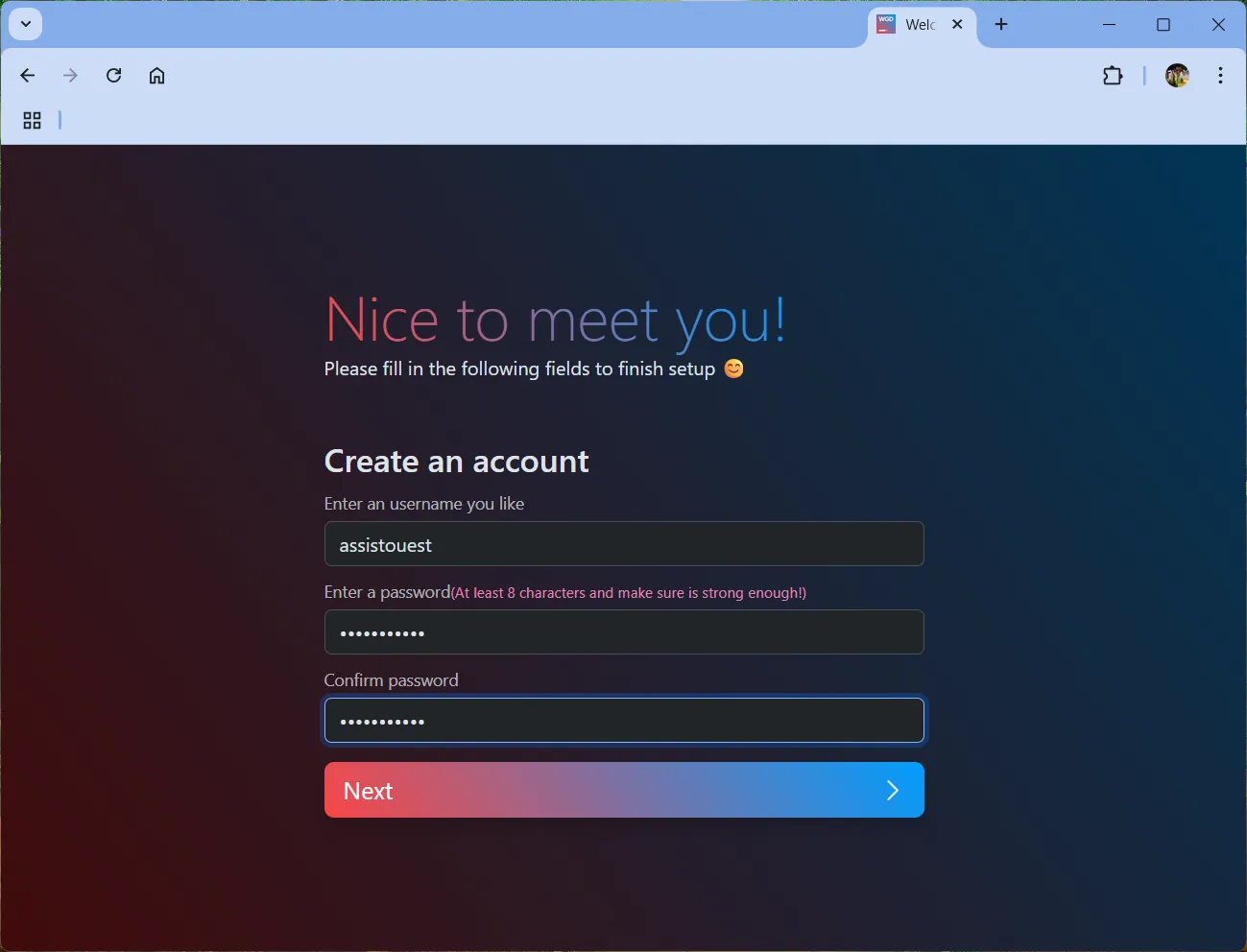Expand the tab search dropdown

coord(26,24)
